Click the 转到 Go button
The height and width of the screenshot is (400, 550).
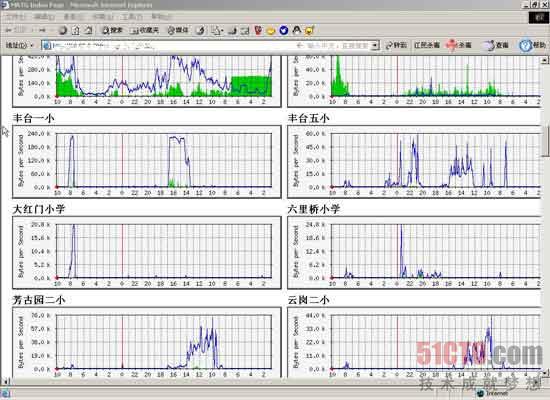tap(396, 45)
